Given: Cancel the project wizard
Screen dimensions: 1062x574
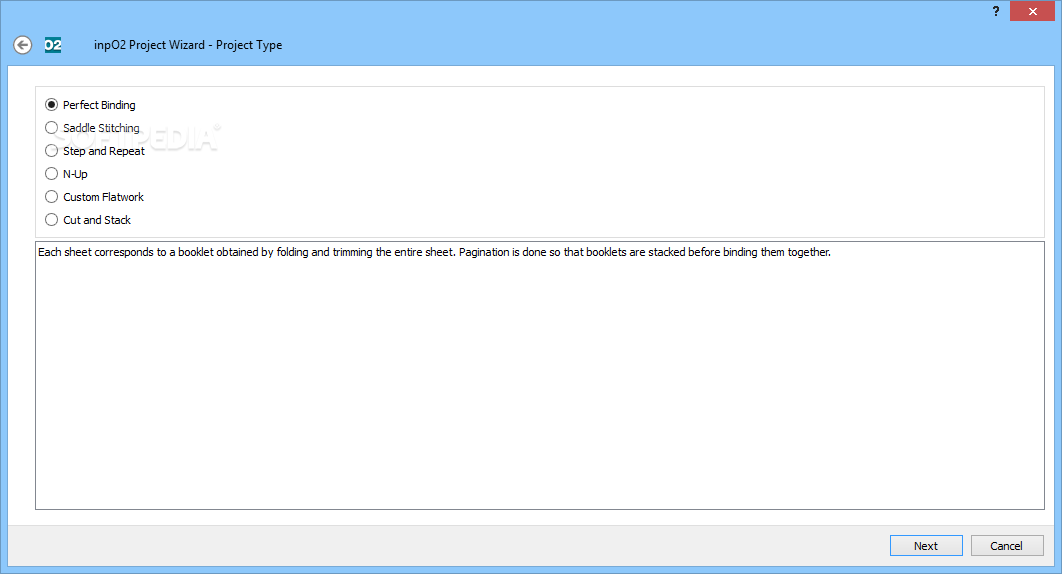Looking at the screenshot, I should coord(1006,546).
